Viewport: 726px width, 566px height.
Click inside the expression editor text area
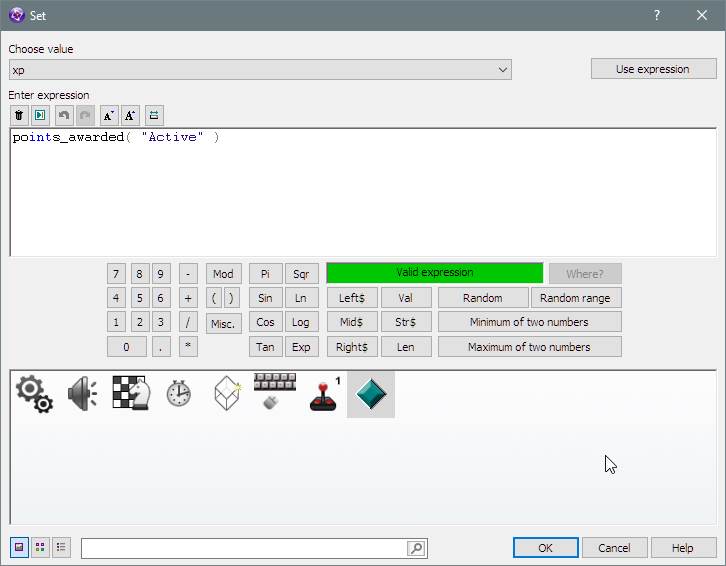pos(363,192)
